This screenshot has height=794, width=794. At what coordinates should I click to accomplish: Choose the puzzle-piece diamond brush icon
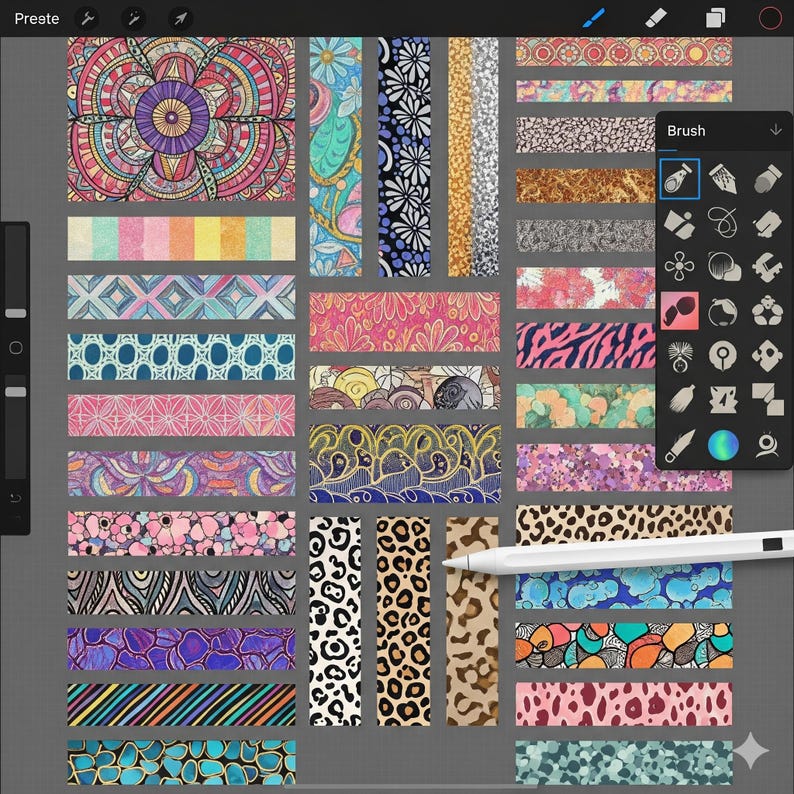[767, 356]
